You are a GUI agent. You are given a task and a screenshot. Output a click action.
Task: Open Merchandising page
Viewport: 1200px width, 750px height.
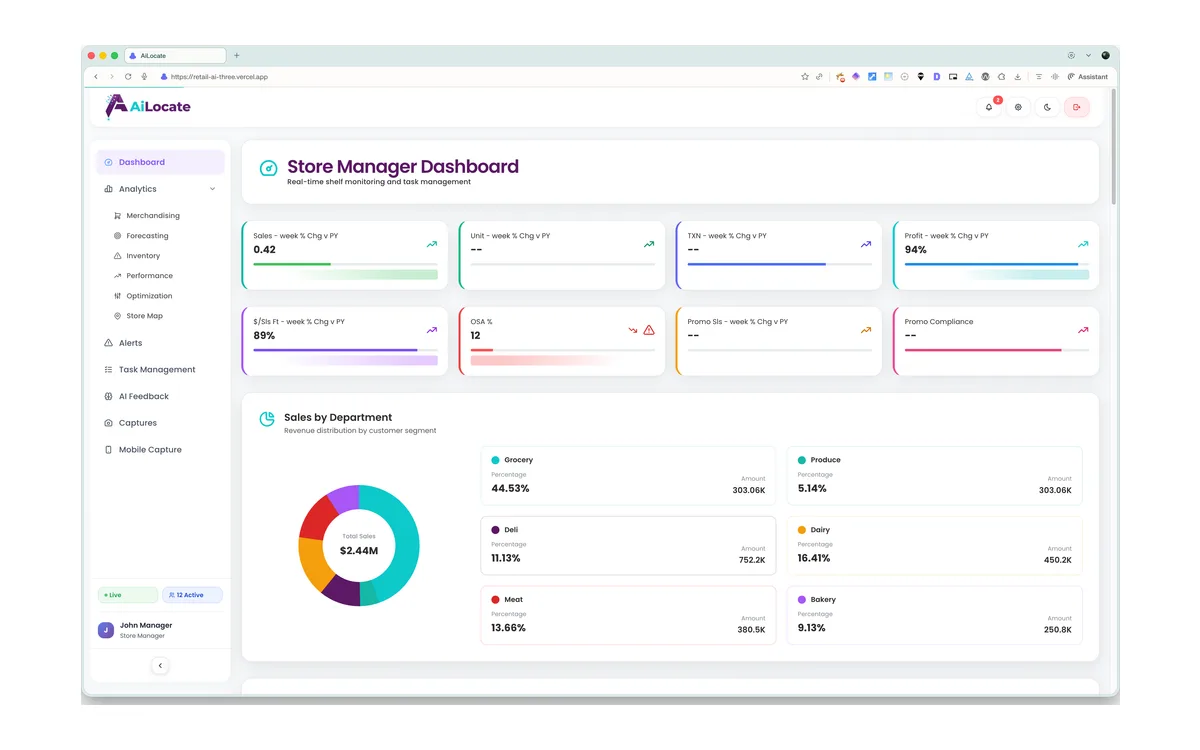(153, 216)
